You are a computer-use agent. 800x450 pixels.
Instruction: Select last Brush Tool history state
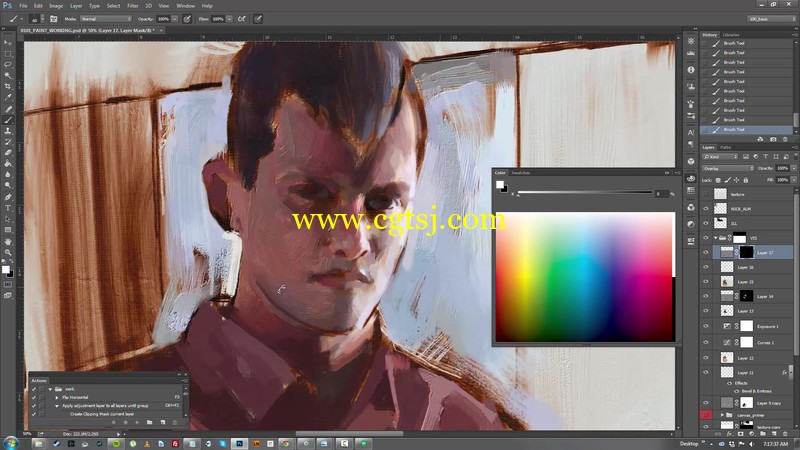coord(746,130)
